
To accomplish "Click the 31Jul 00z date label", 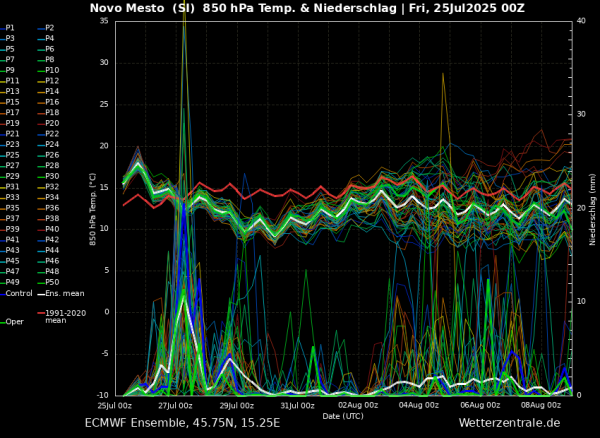I will click(x=297, y=405).
